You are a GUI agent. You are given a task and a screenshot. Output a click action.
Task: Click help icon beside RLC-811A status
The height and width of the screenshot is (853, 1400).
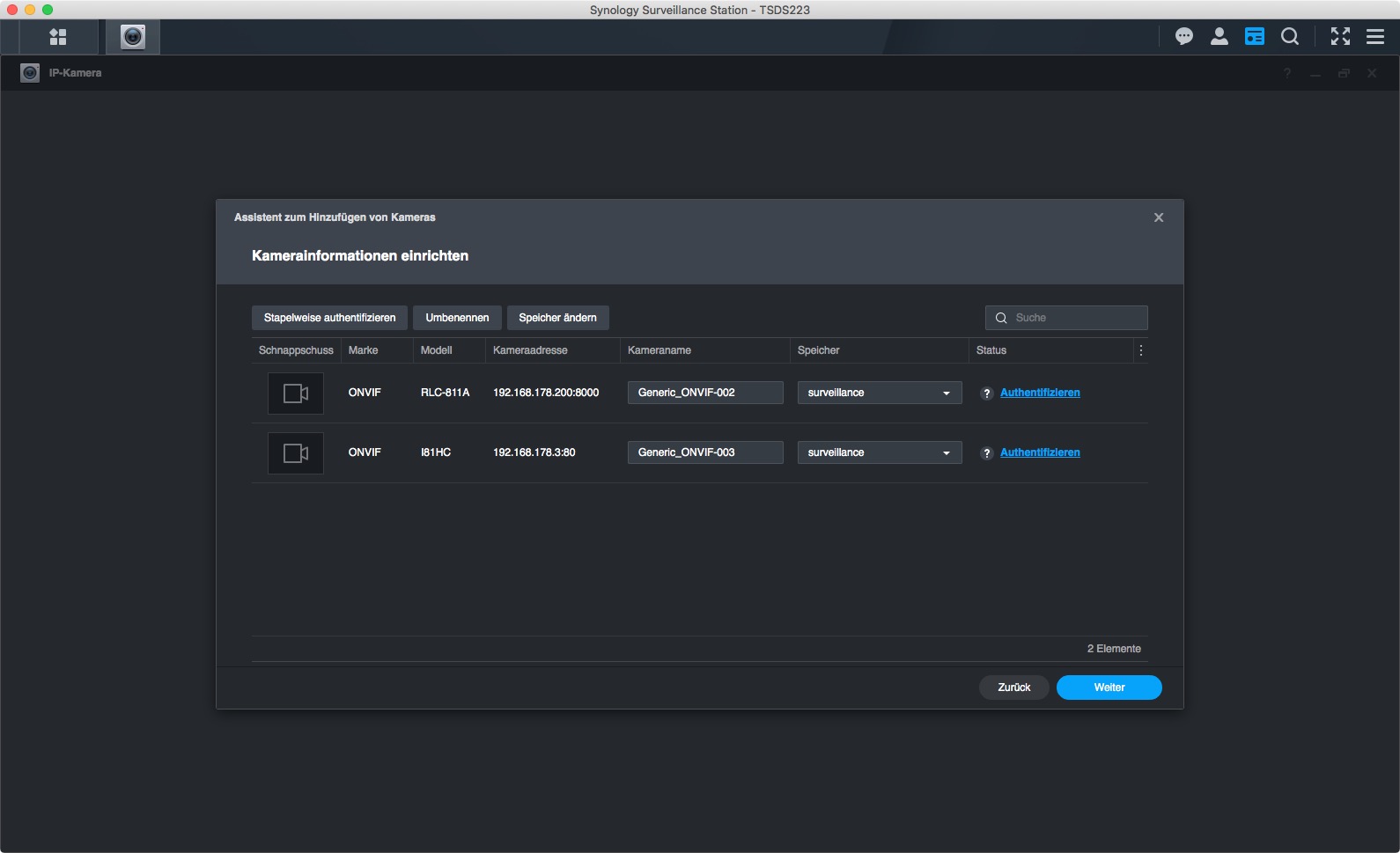point(987,393)
